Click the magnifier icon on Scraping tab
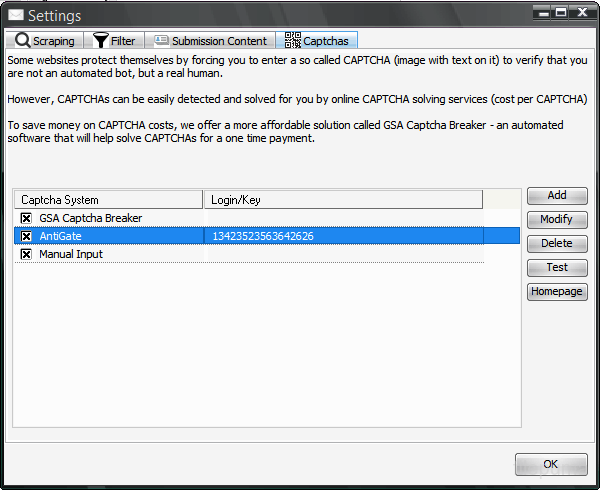The image size is (600, 490). click(23, 41)
